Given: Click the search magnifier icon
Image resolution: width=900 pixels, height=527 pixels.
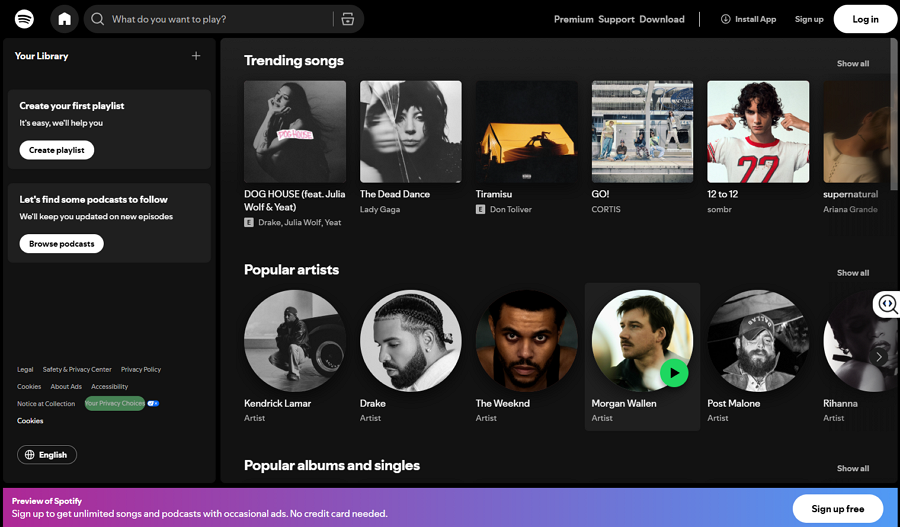Looking at the screenshot, I should 98,19.
